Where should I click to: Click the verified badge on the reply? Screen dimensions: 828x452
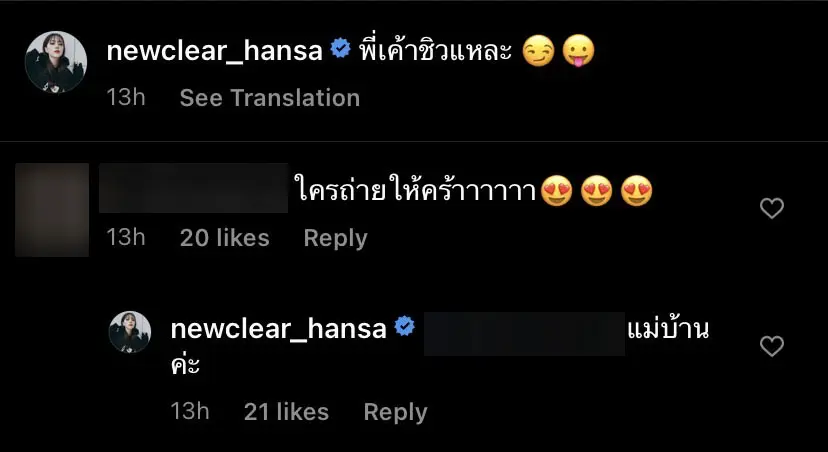coord(405,327)
